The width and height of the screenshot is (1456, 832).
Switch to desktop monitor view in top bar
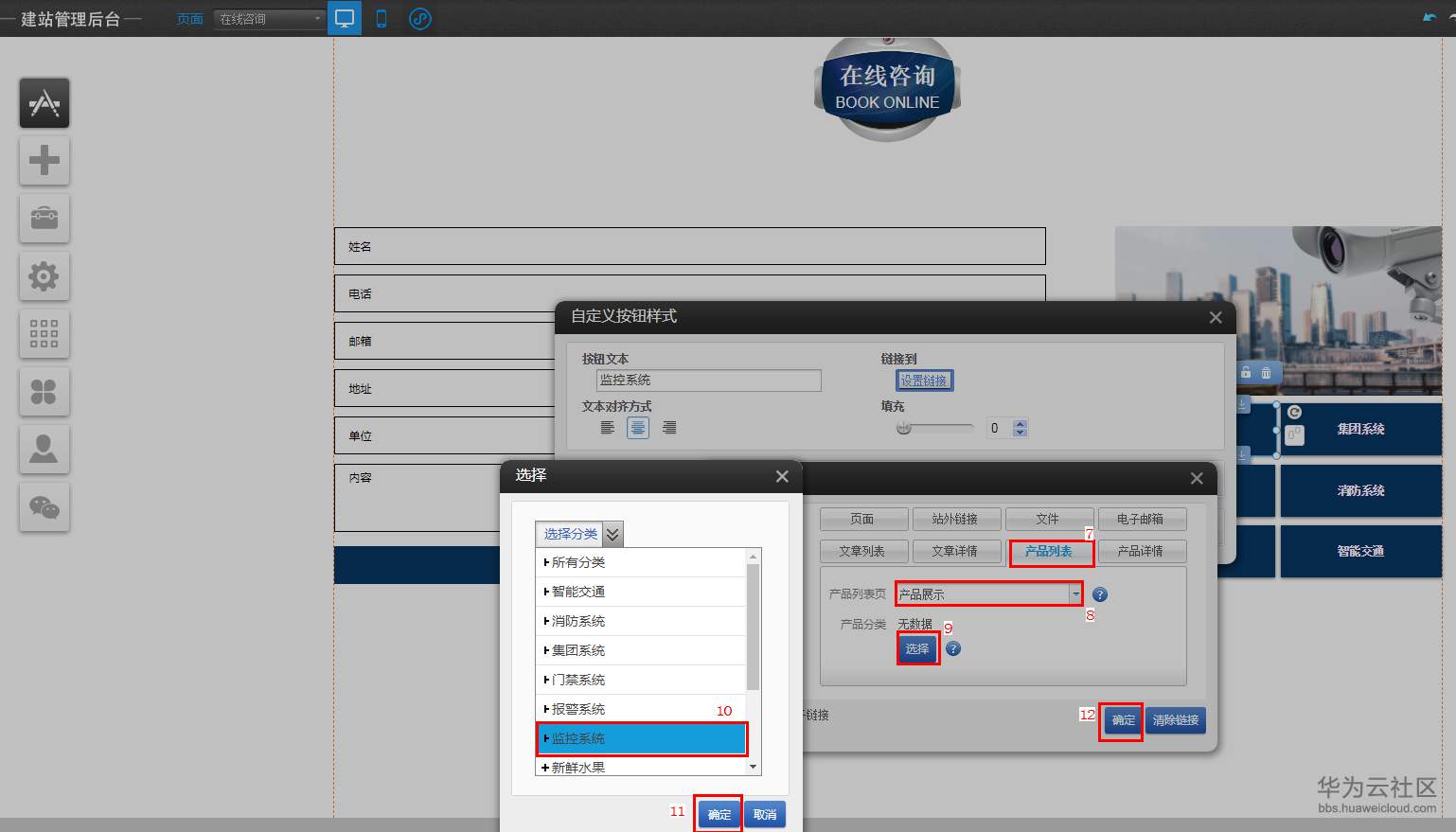[x=345, y=18]
